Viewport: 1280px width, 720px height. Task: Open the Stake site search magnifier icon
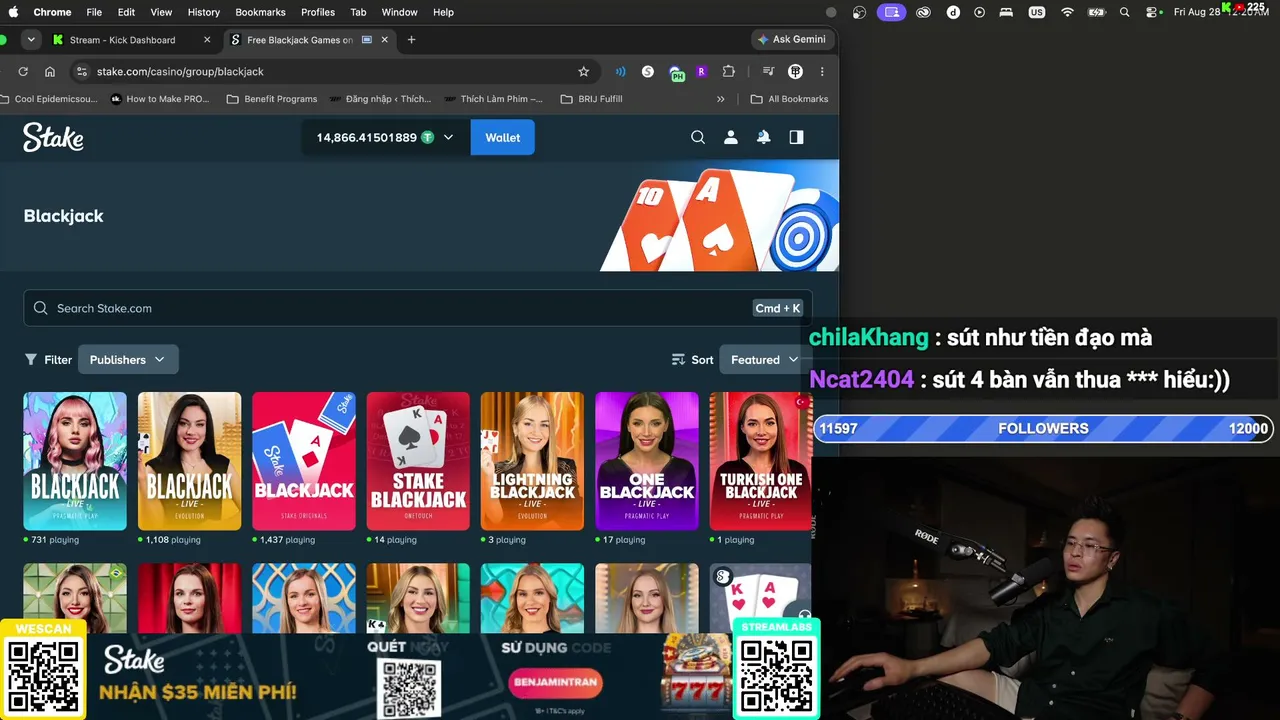click(x=698, y=137)
